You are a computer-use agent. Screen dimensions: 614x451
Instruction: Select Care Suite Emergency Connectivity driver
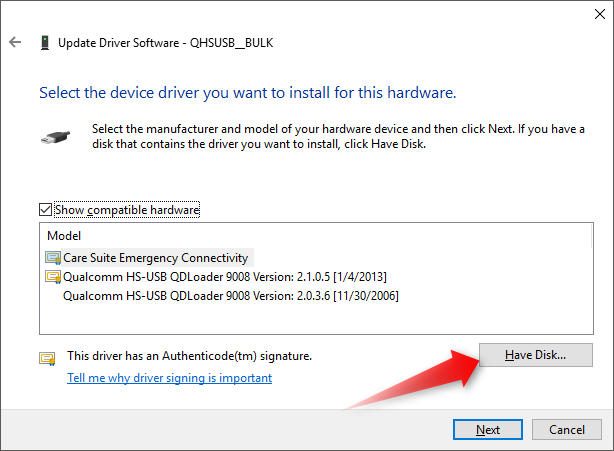coord(155,258)
